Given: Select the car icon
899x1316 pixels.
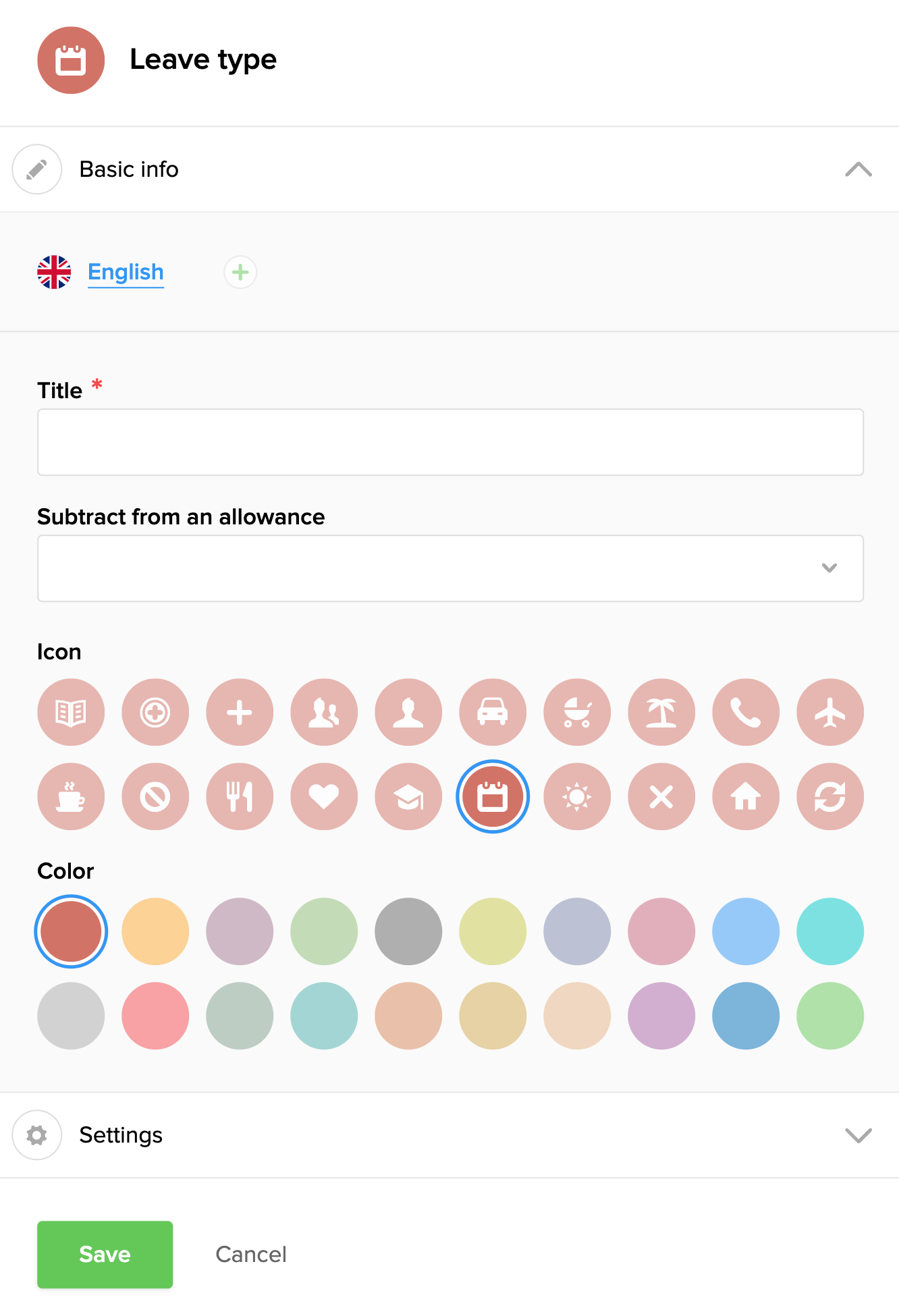Looking at the screenshot, I should tap(493, 712).
